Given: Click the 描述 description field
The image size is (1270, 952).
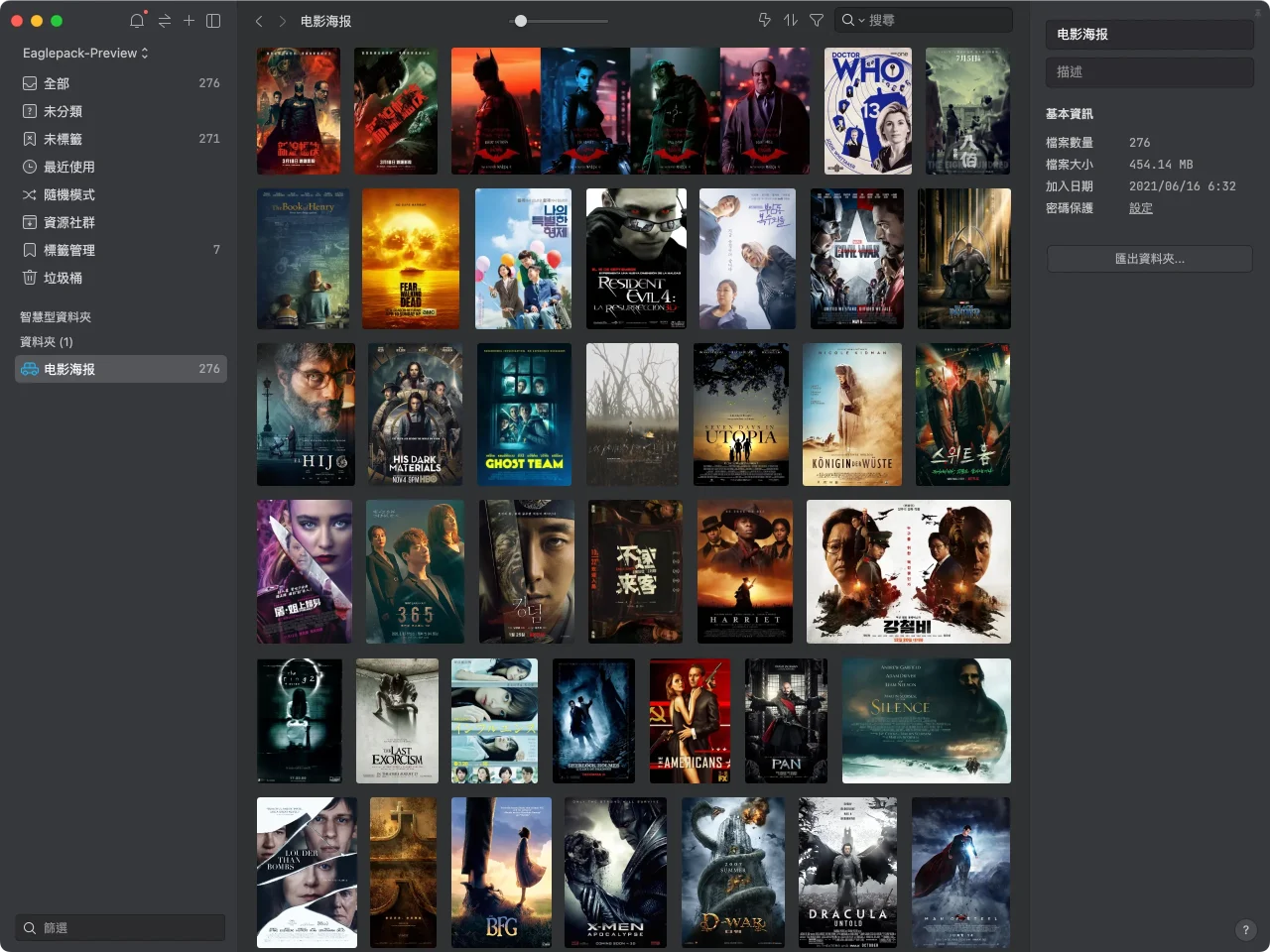Looking at the screenshot, I should click(1150, 72).
